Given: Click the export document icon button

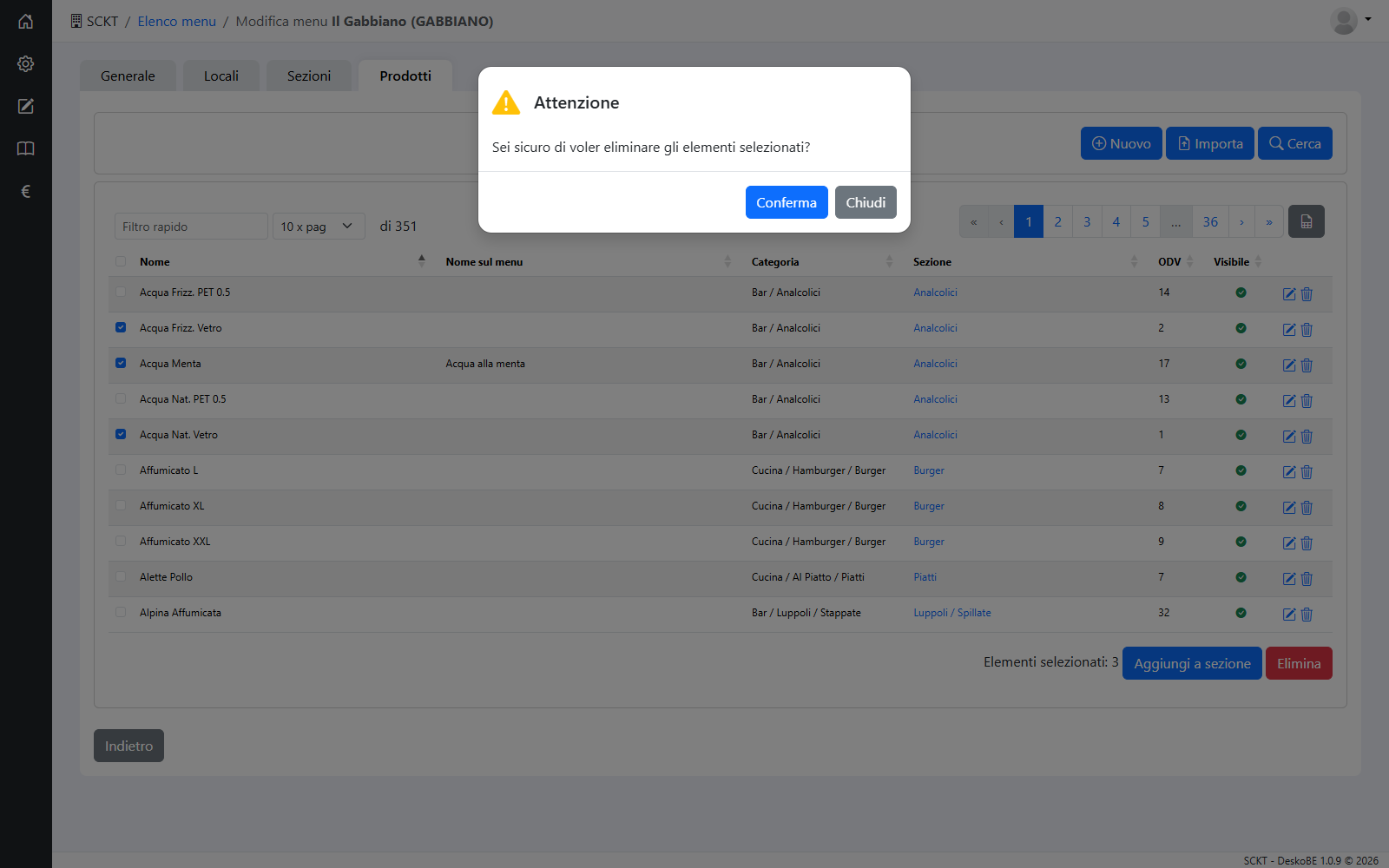Looking at the screenshot, I should (1307, 221).
